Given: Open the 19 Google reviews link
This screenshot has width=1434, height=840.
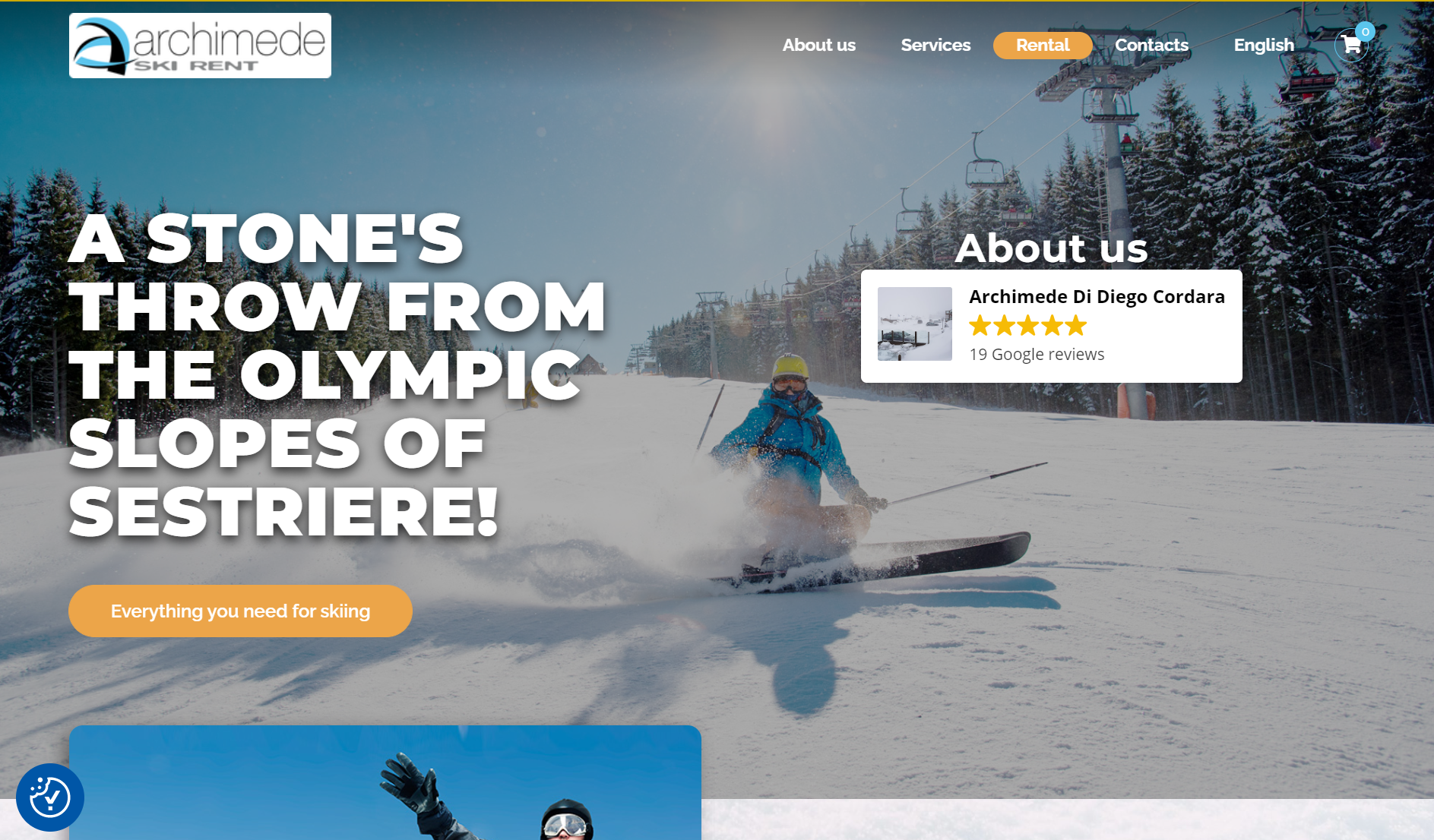Looking at the screenshot, I should pyautogui.click(x=1037, y=354).
